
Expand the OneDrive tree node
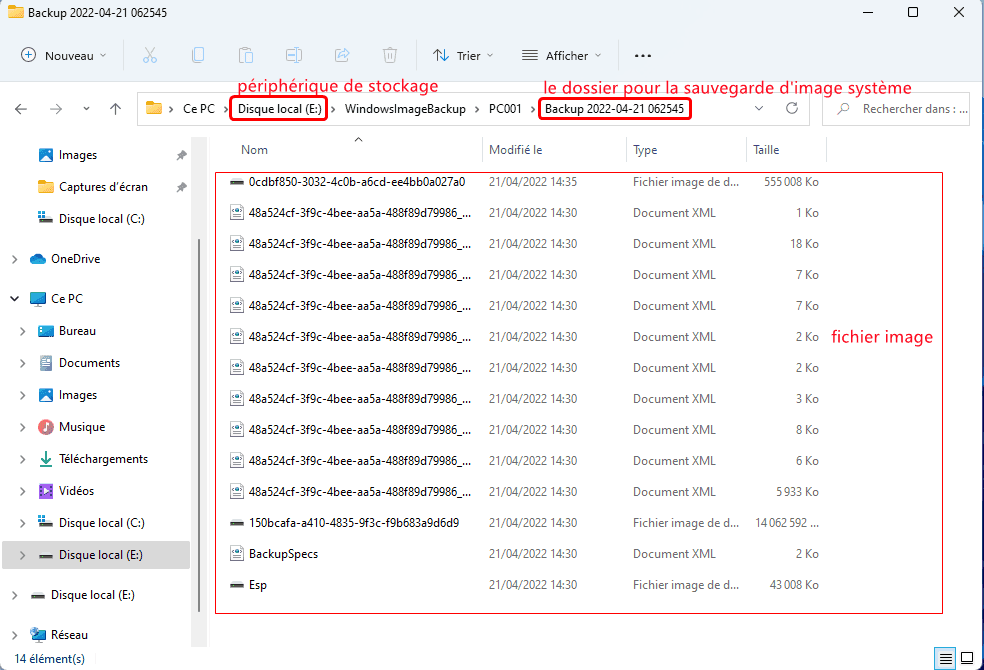click(x=14, y=259)
